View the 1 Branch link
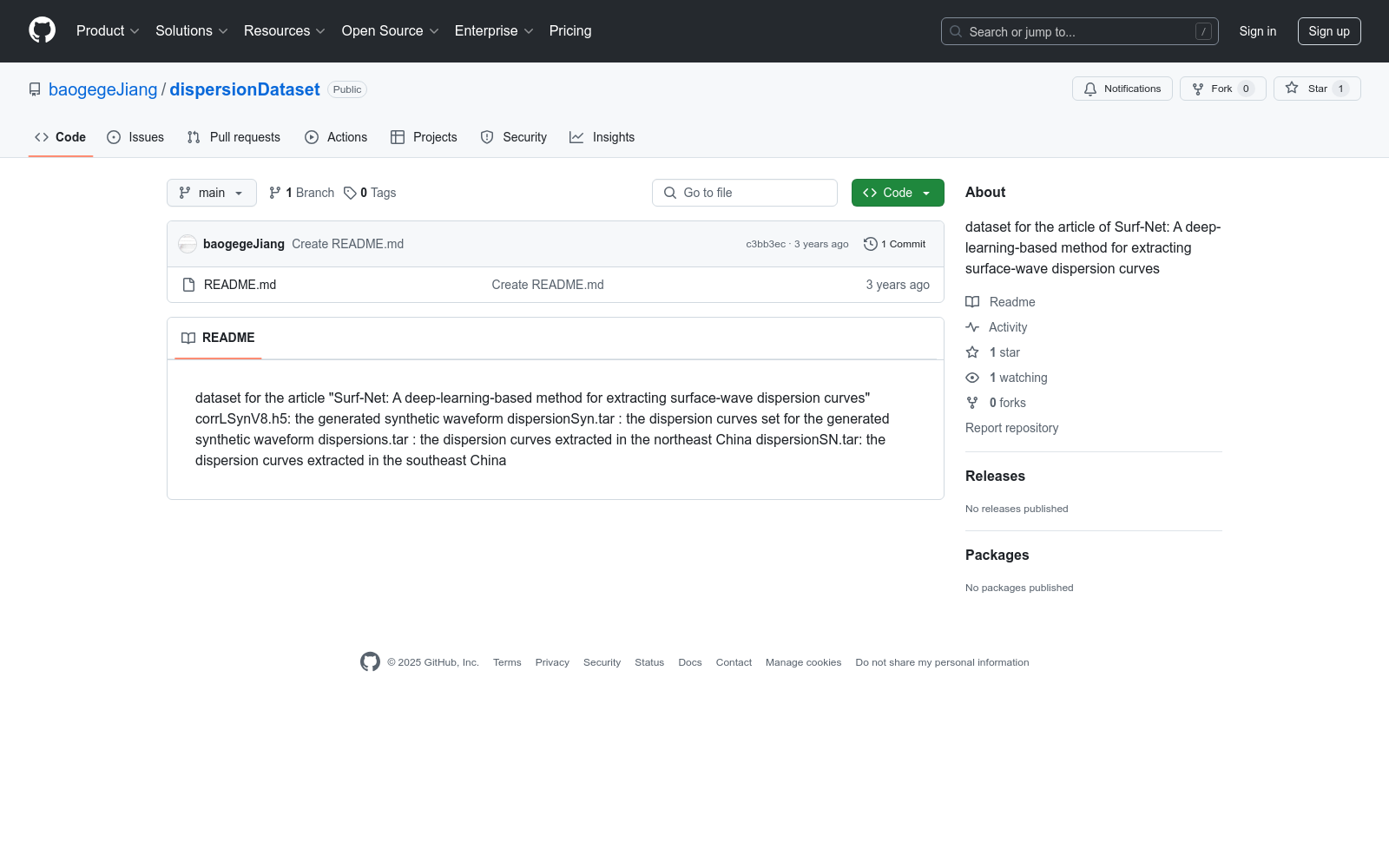 tap(301, 193)
